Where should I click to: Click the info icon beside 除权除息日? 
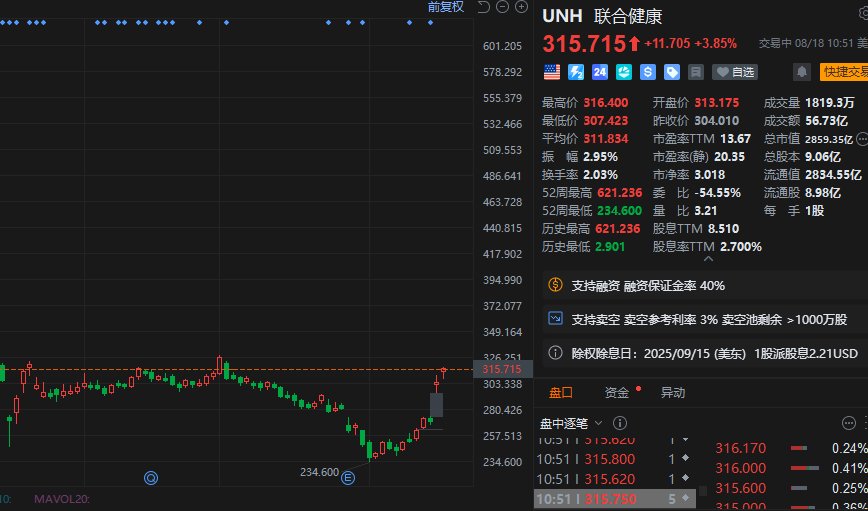click(x=555, y=353)
